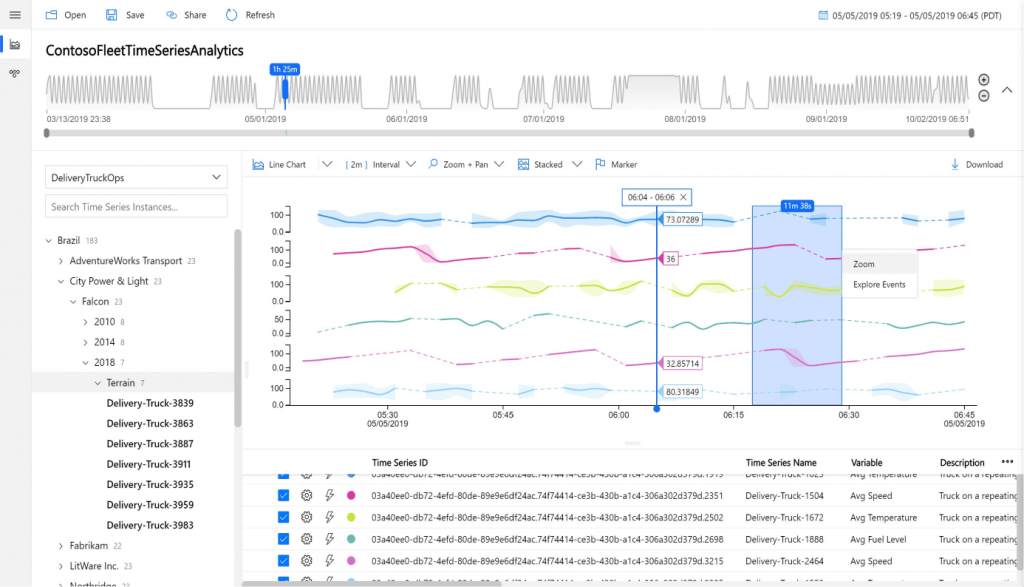The image size is (1024, 587).
Task: Open the hamburger navigation menu
Action: click(14, 14)
